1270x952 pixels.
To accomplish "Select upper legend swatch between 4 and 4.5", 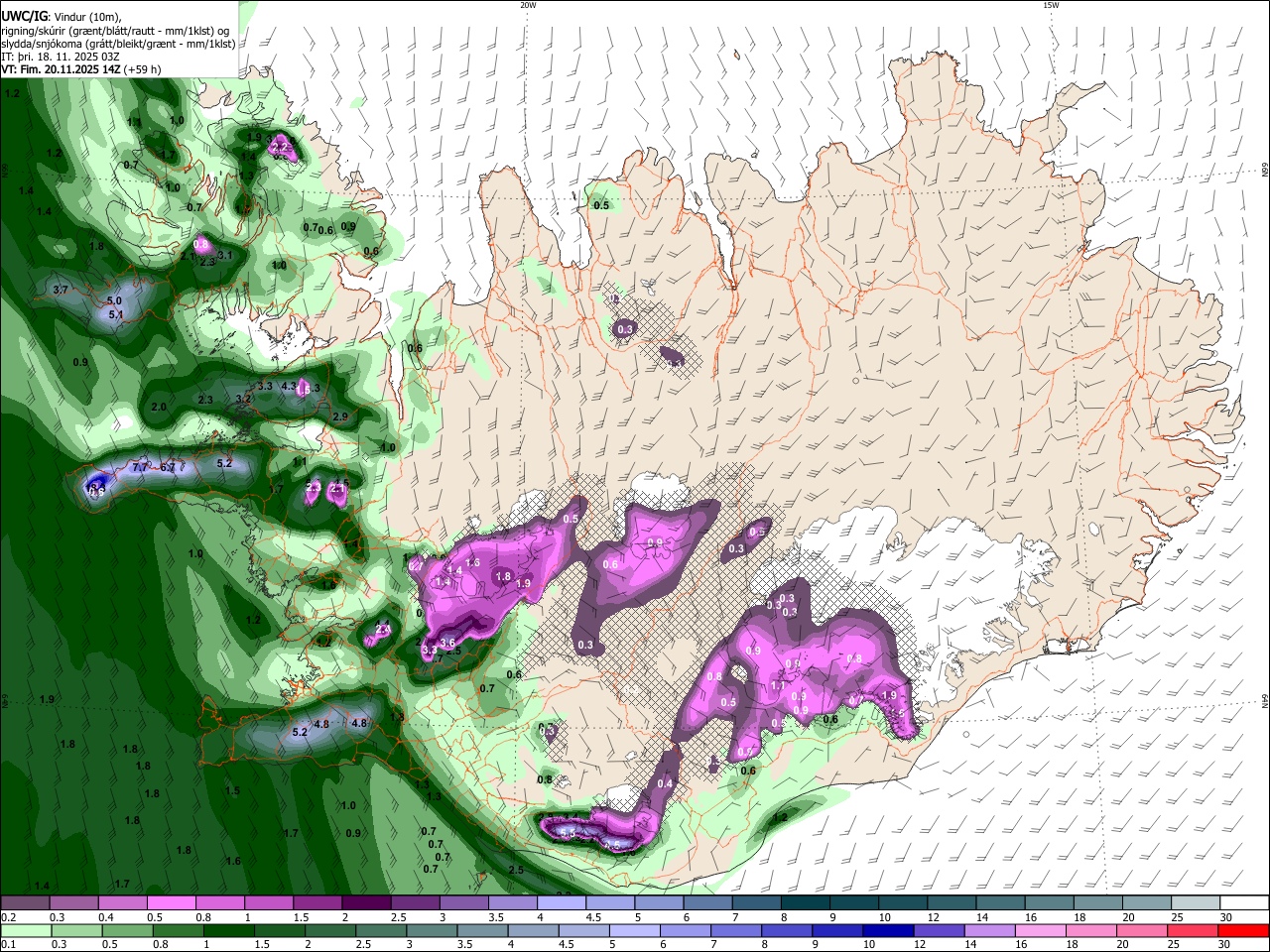I will coord(561,903).
